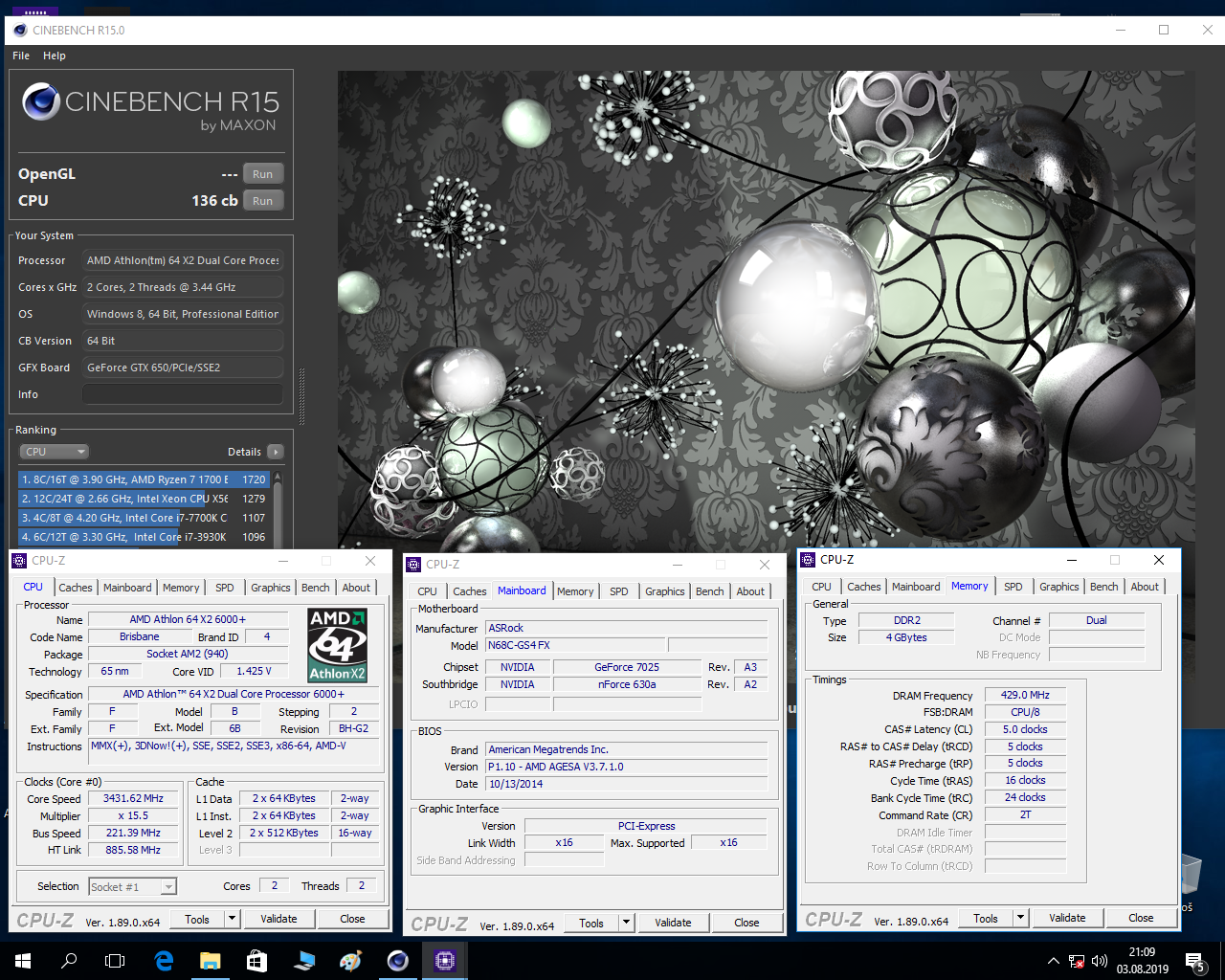Viewport: 1225px width, 980px height.
Task: Click Validate in right CPU-Z window
Action: tap(1067, 918)
